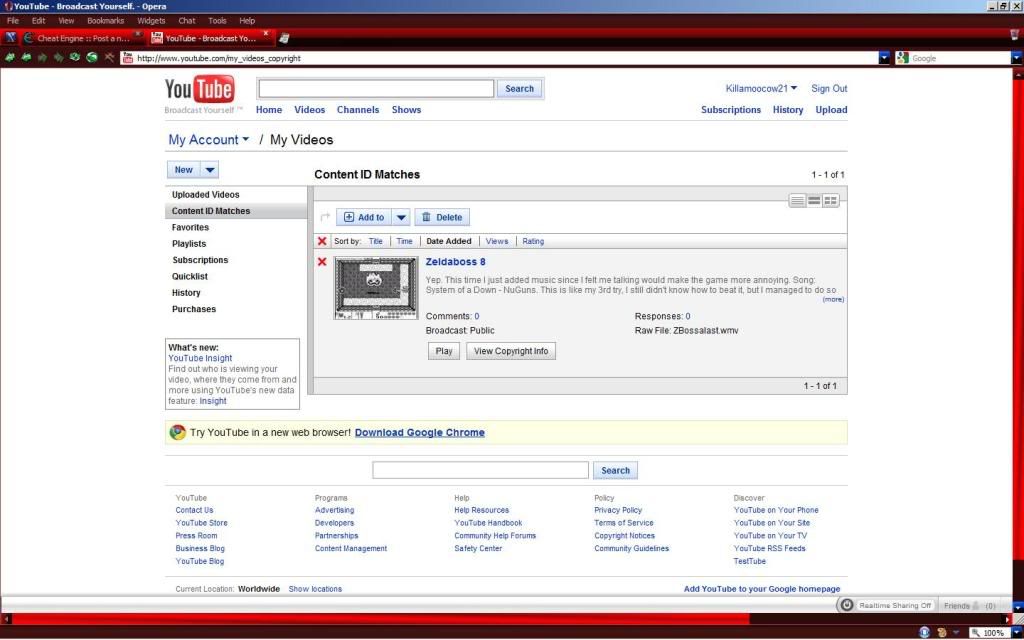Image resolution: width=1024 pixels, height=640 pixels.
Task: Click the new tab icon in tab bar
Action: pyautogui.click(x=285, y=38)
